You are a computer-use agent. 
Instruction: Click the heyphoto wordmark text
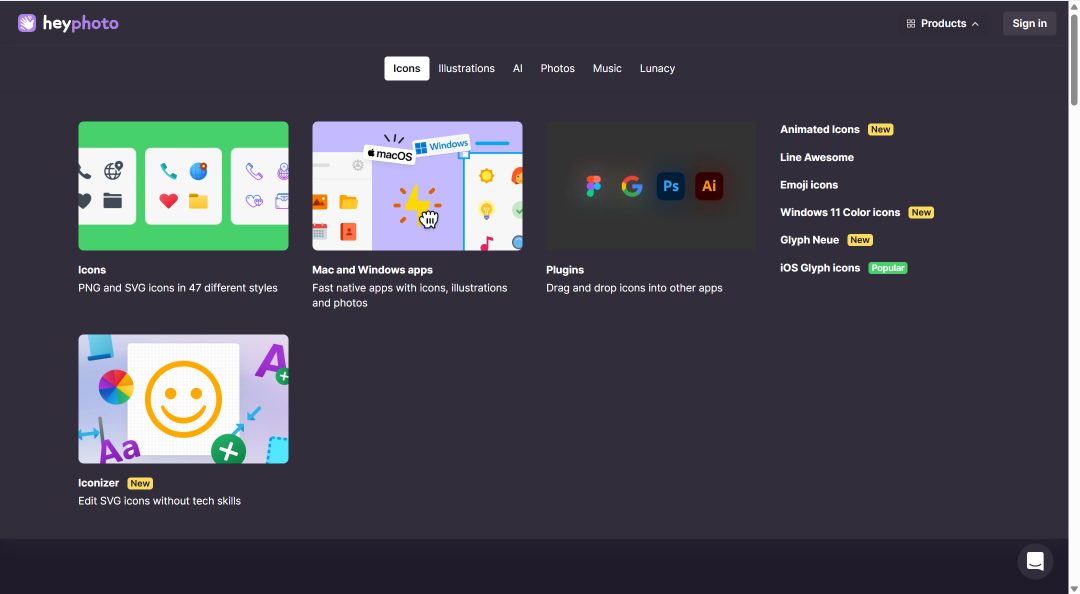click(81, 23)
